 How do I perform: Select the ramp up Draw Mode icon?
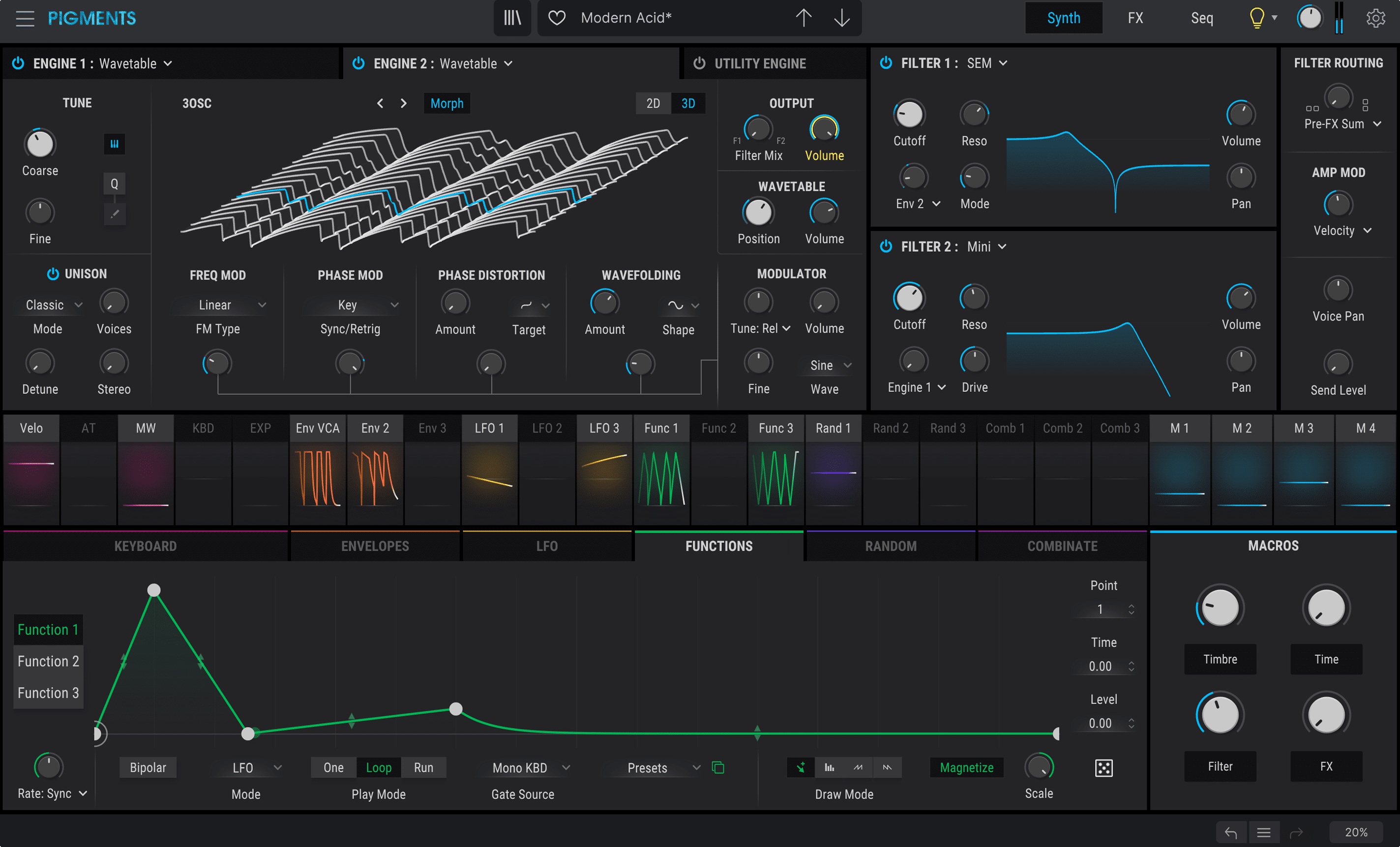coord(858,767)
